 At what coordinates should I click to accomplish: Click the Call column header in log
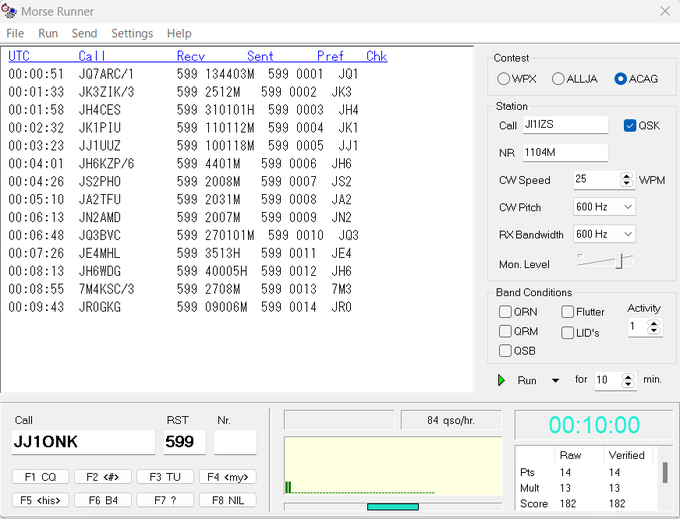tap(92, 56)
